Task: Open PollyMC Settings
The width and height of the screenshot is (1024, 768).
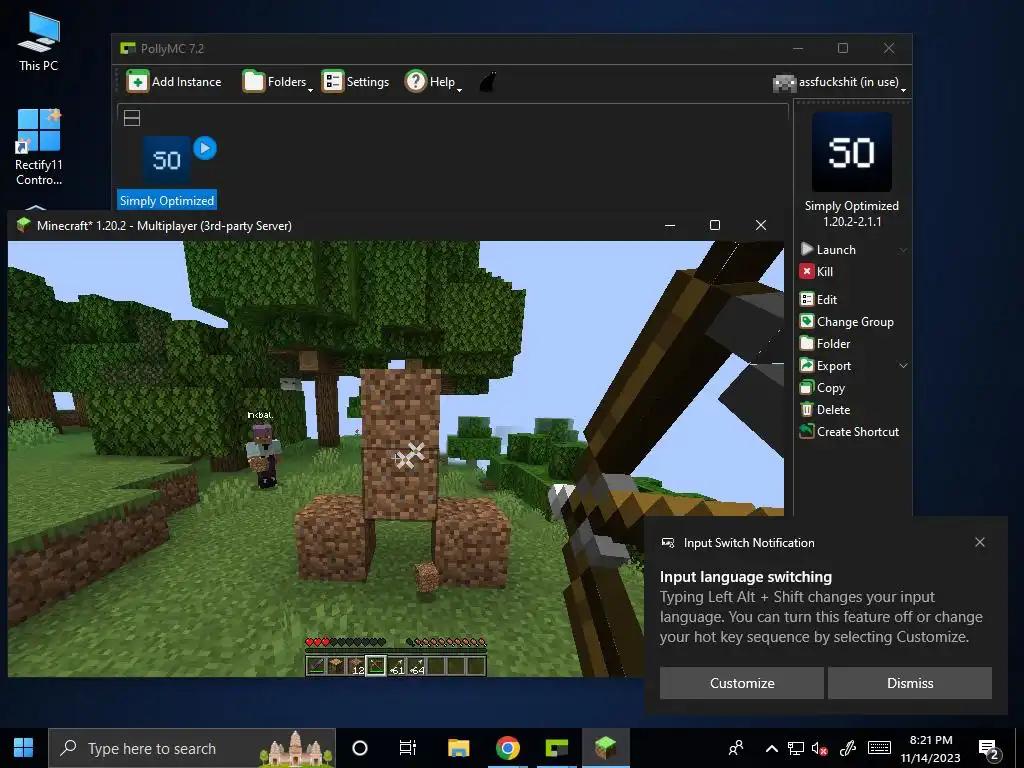Action: tap(355, 82)
